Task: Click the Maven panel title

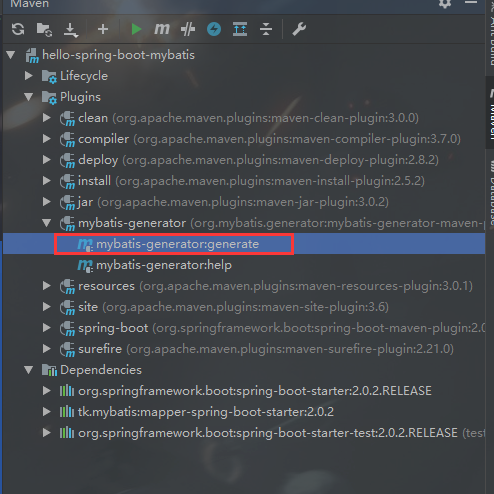Action: 30,4
